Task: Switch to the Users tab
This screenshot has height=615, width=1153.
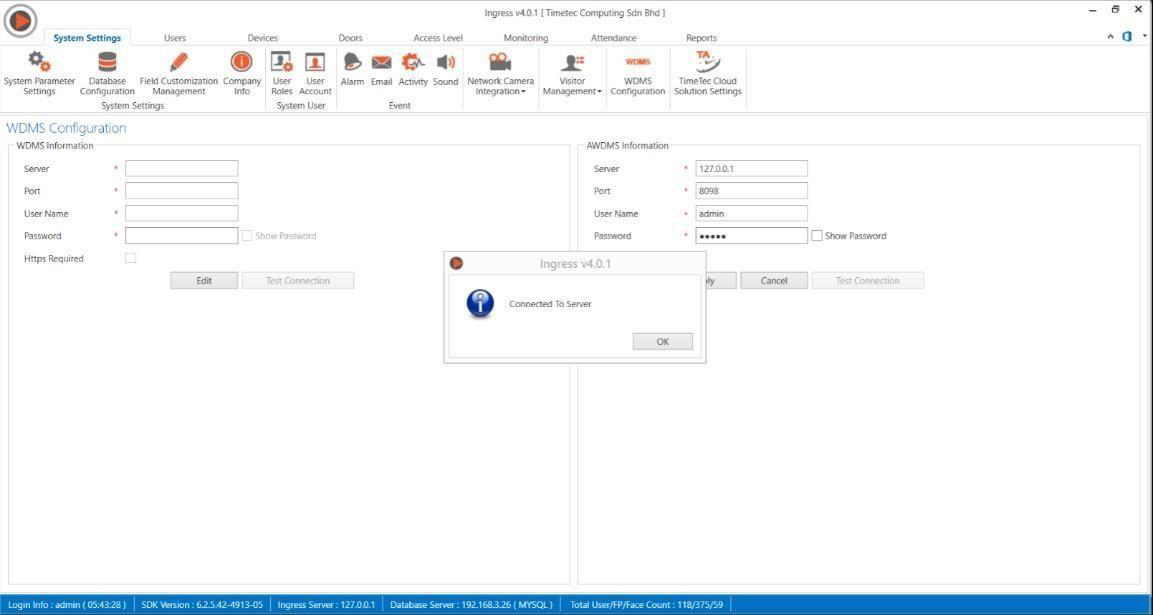Action: (x=175, y=38)
